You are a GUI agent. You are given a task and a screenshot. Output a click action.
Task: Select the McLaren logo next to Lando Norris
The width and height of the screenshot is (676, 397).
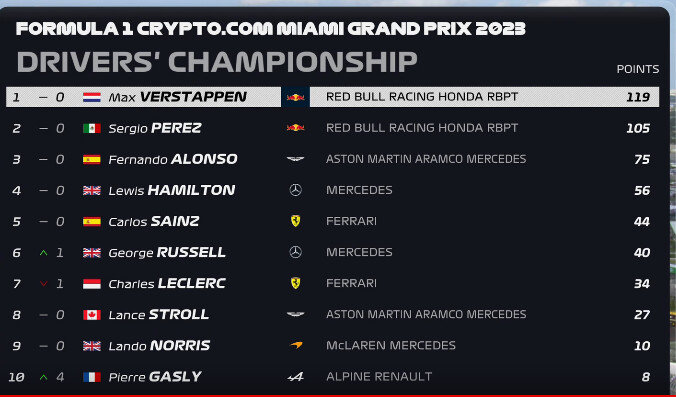[296, 345]
